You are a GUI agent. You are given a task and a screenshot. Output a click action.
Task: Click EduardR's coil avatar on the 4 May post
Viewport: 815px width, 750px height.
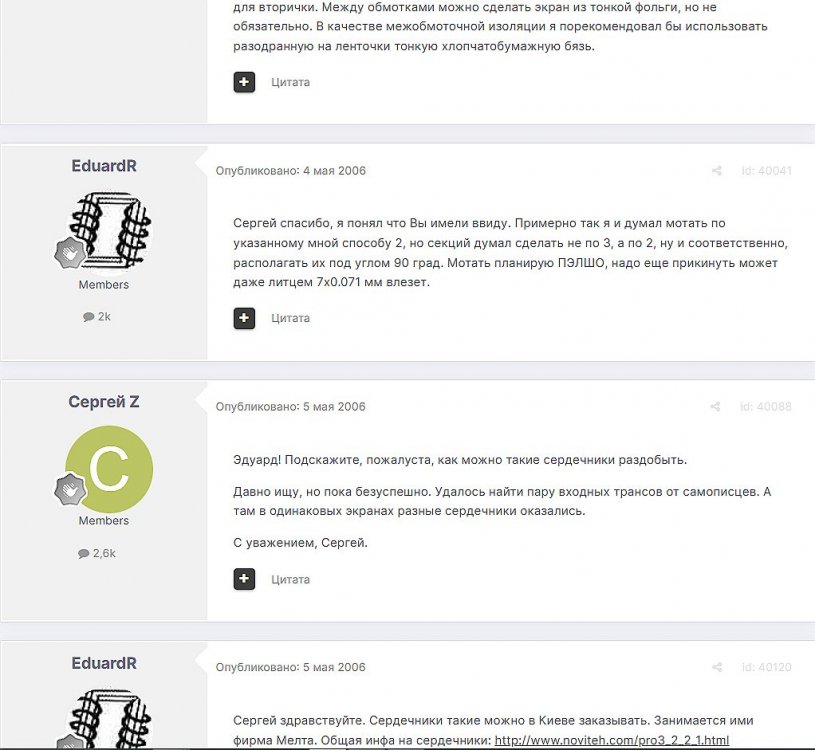click(110, 232)
